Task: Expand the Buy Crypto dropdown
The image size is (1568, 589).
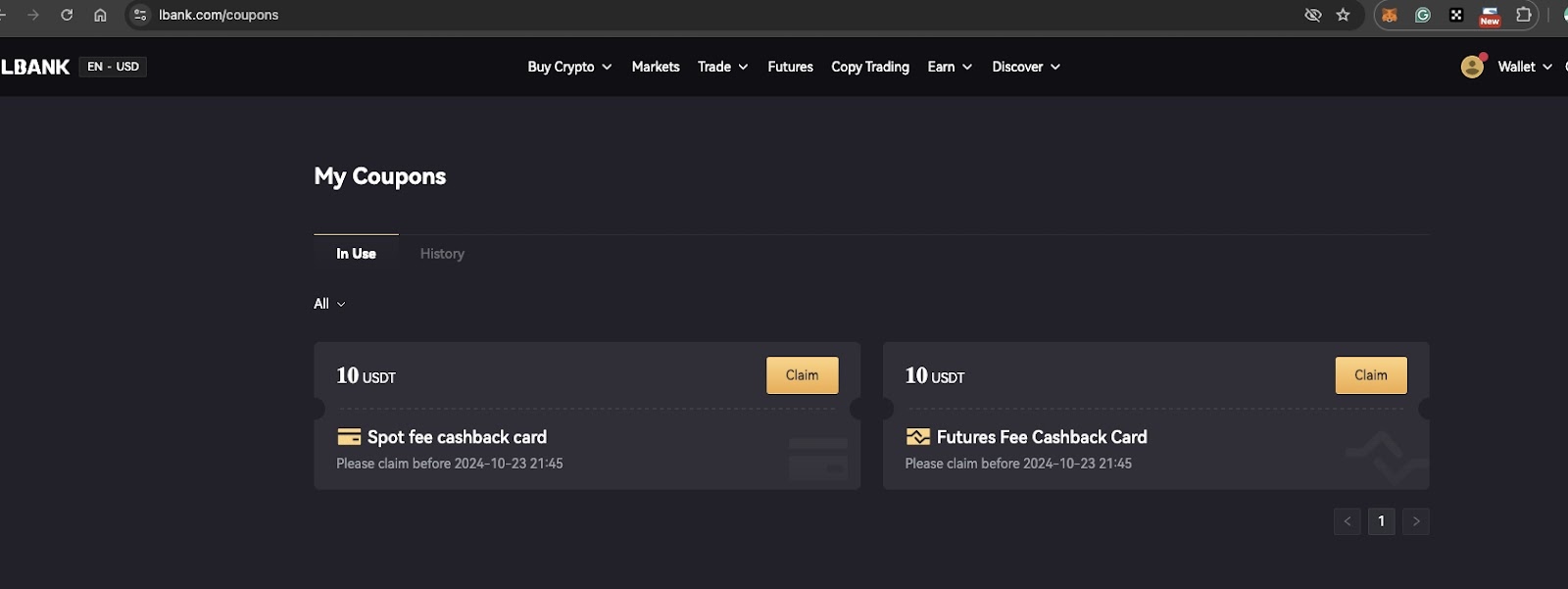Action: (569, 67)
